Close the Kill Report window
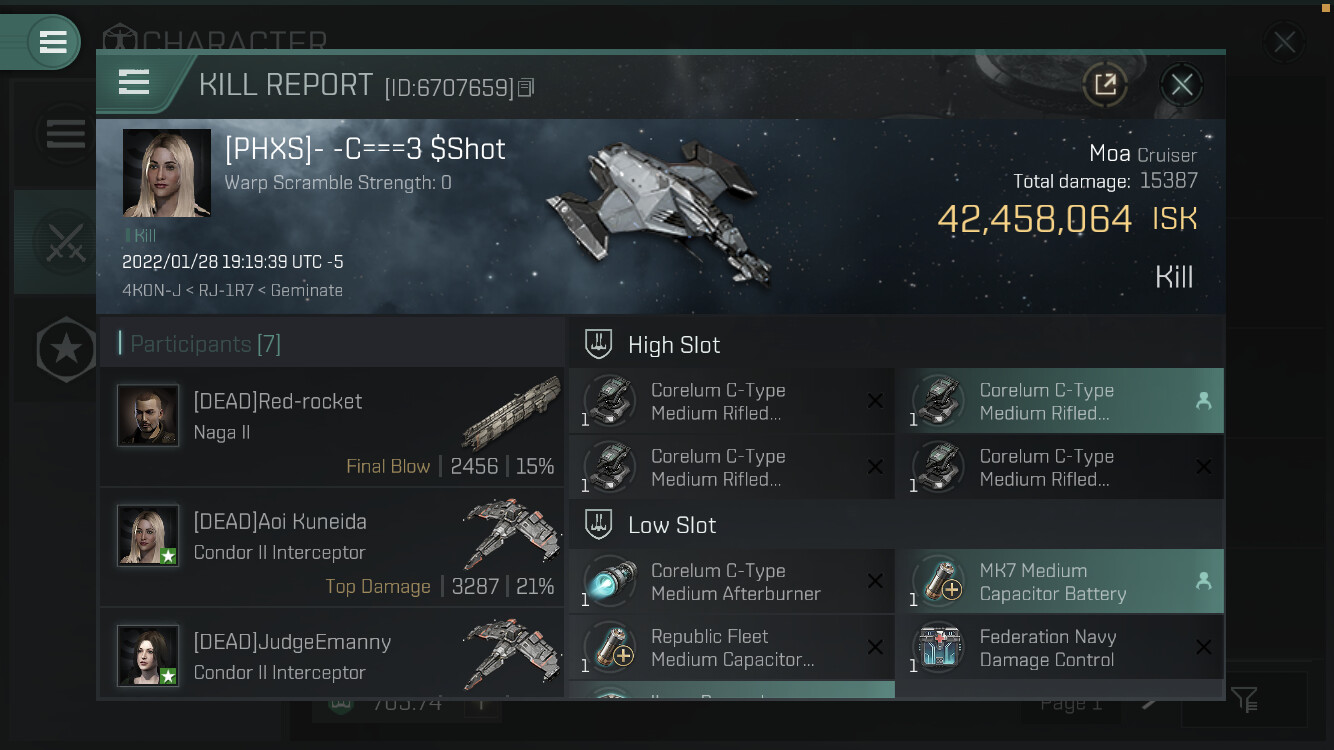 coord(1181,85)
